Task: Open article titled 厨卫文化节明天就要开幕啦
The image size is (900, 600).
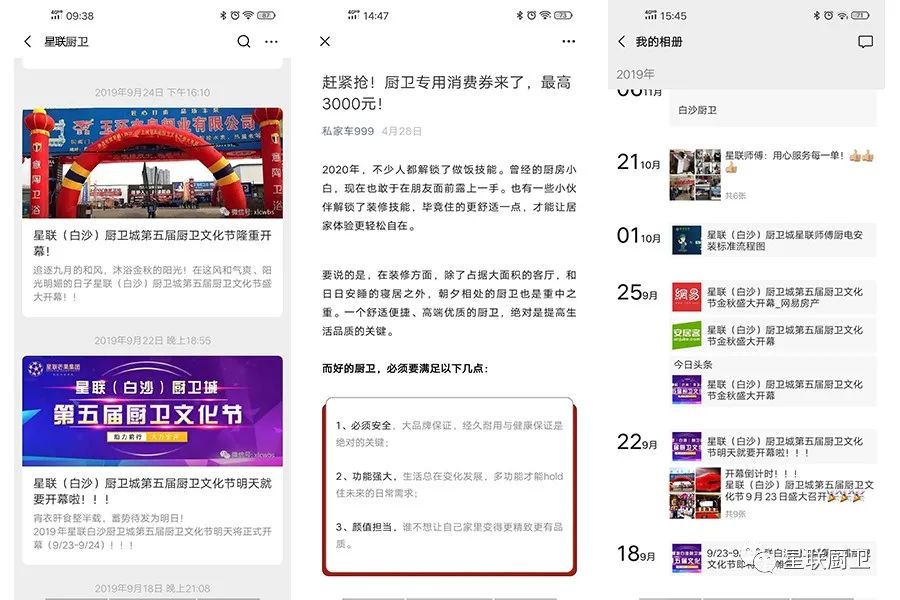Action: pyautogui.click(x=153, y=491)
